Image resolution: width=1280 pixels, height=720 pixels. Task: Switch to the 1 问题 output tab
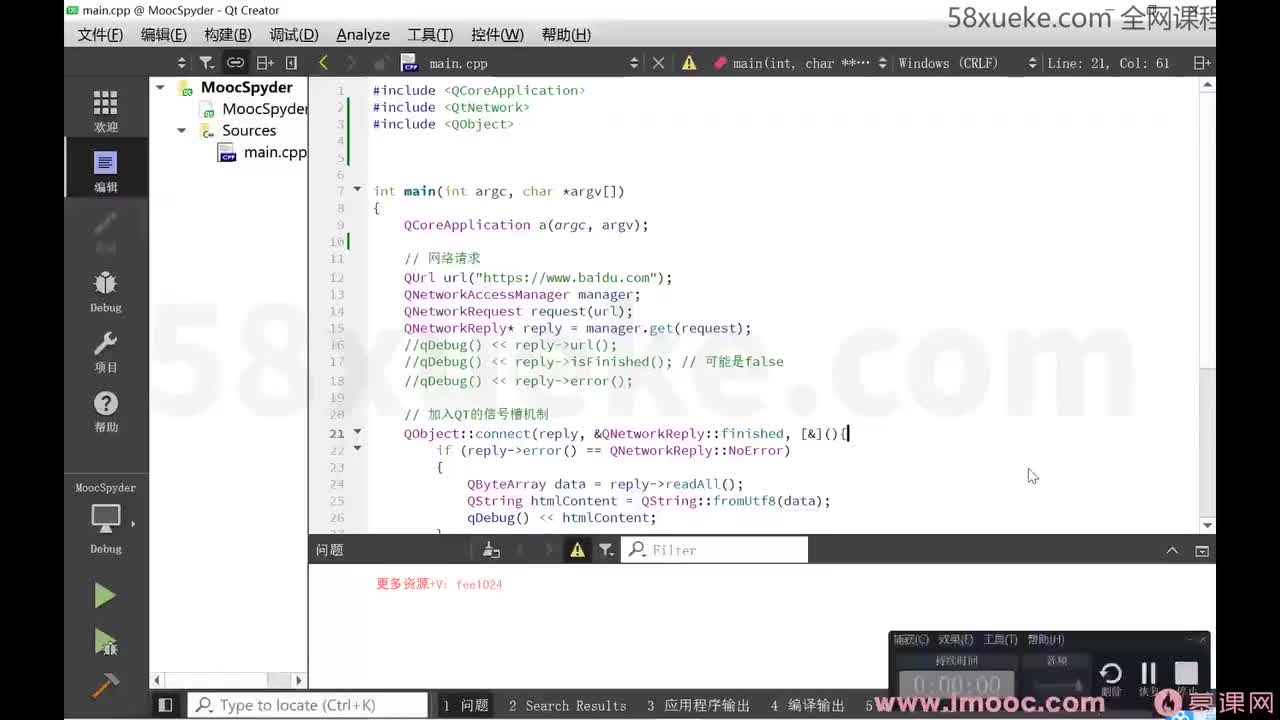coord(466,705)
